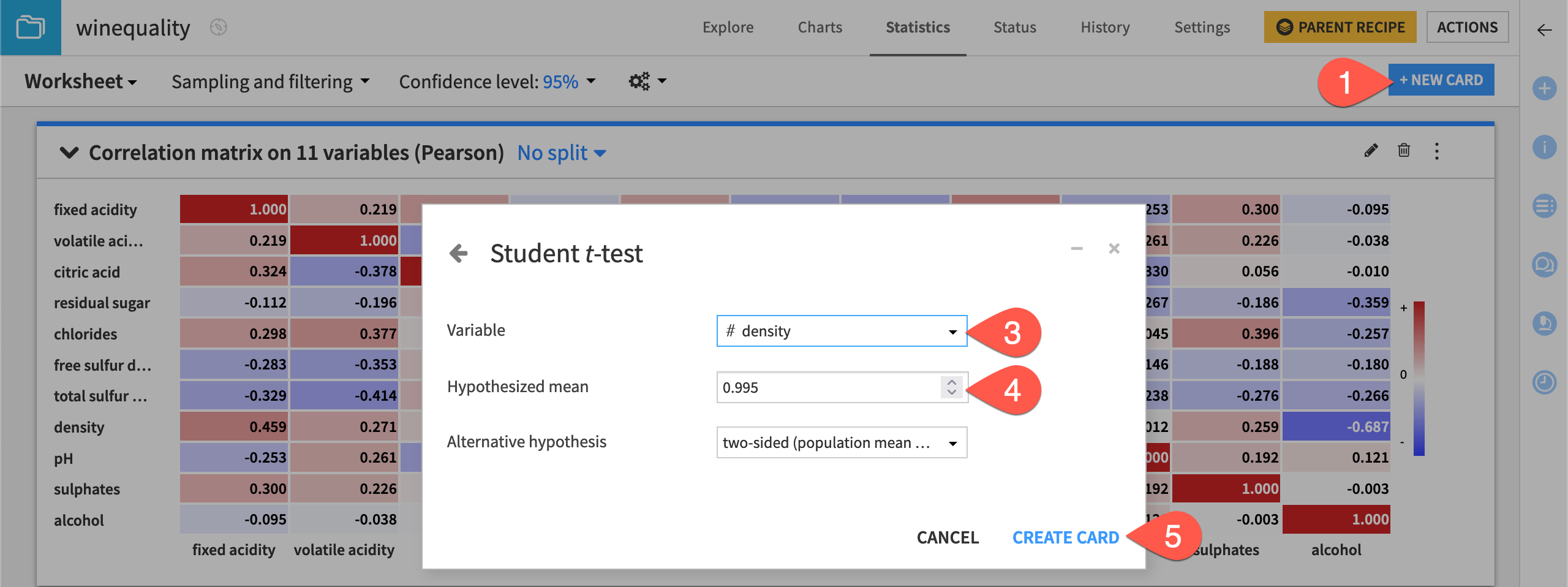The image size is (1568, 587).
Task: Click CREATE CARD in the dialog
Action: [1065, 537]
